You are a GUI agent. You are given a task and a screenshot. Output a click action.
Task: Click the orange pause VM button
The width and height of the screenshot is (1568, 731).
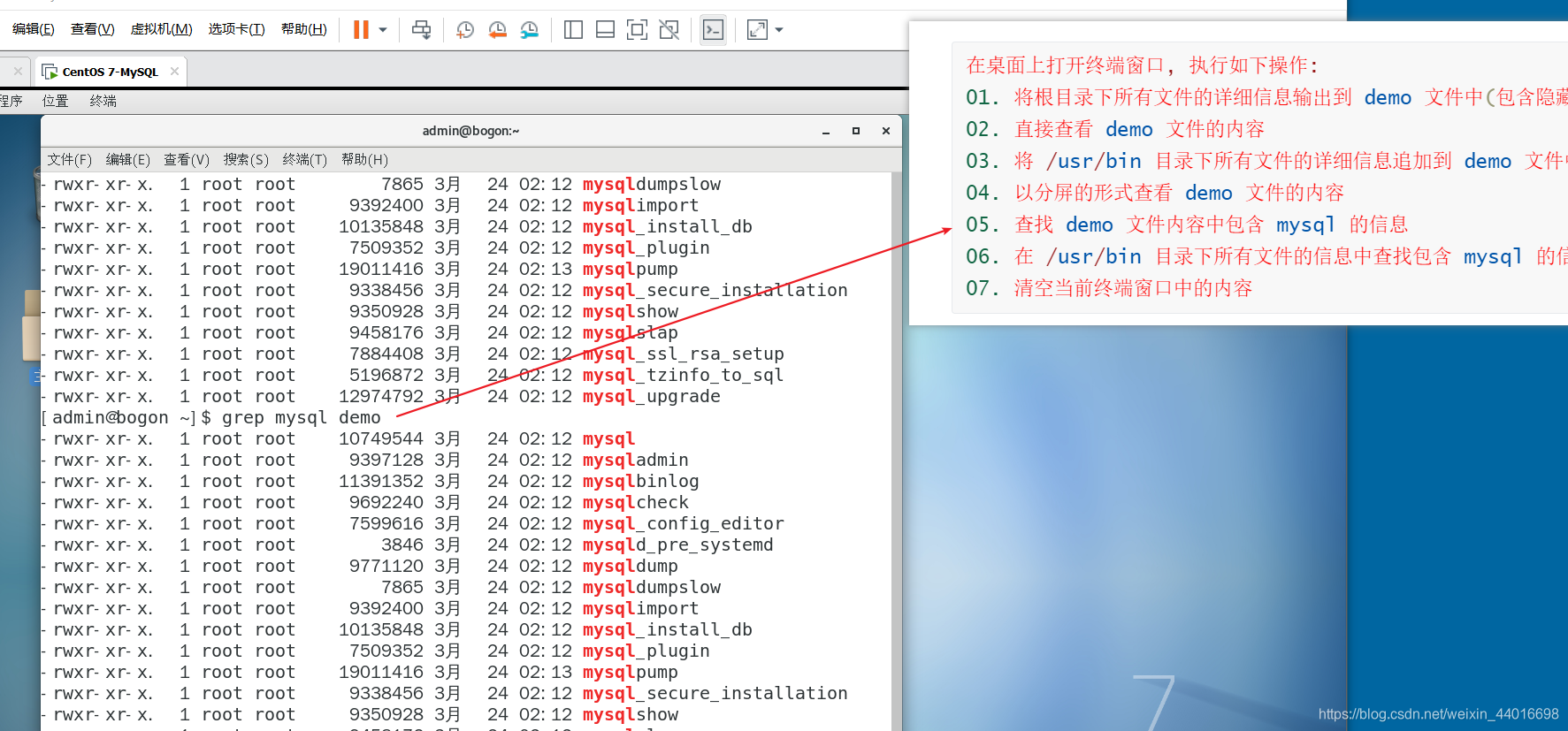coord(361,30)
